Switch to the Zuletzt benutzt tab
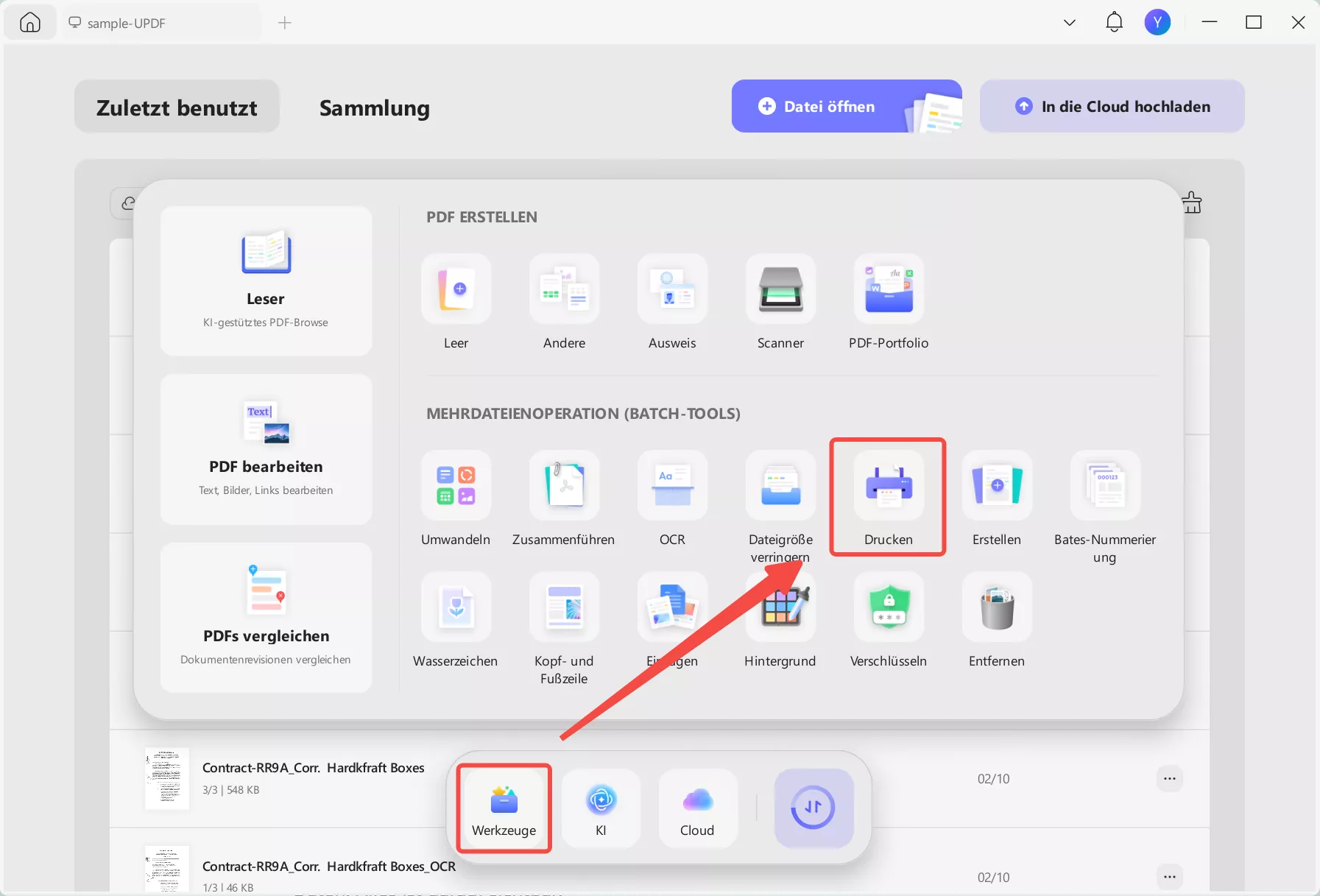This screenshot has height=896, width=1320. (x=177, y=107)
